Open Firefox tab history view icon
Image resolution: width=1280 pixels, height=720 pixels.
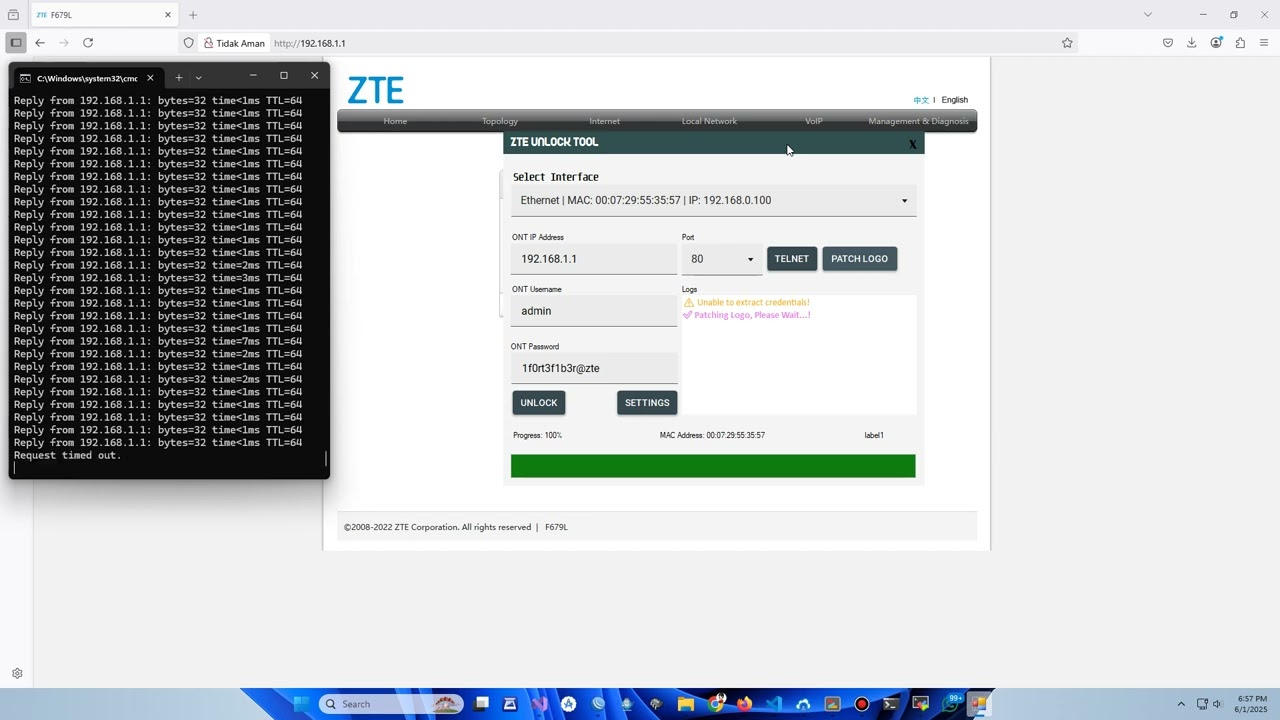coord(13,15)
